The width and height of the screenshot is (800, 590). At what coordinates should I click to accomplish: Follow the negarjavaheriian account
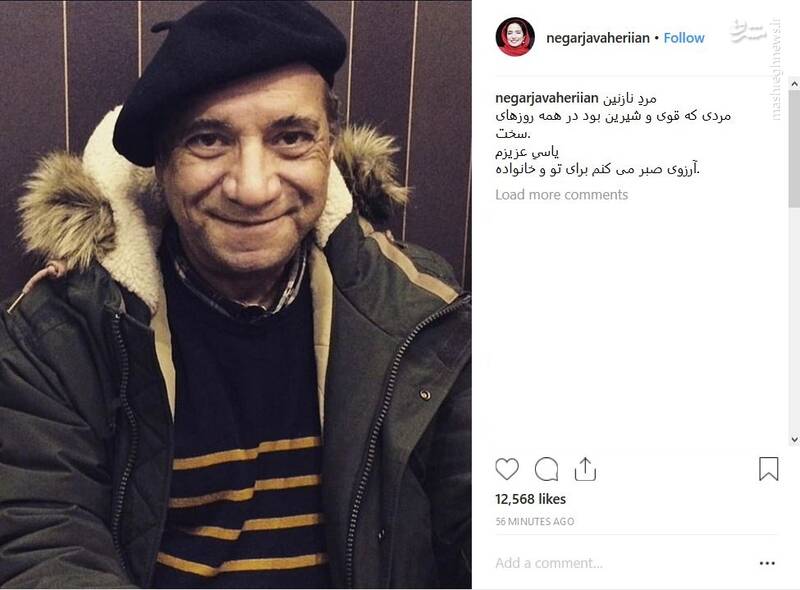tap(684, 38)
